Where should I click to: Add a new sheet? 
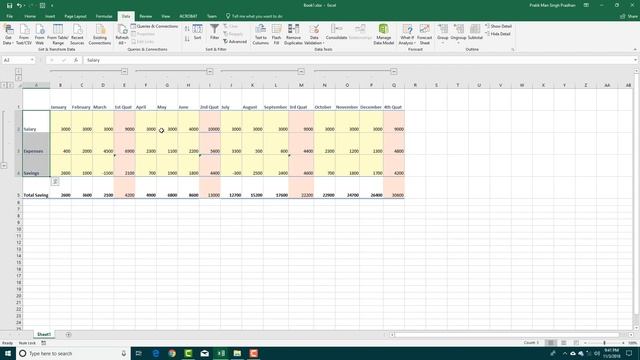pyautogui.click(x=68, y=335)
